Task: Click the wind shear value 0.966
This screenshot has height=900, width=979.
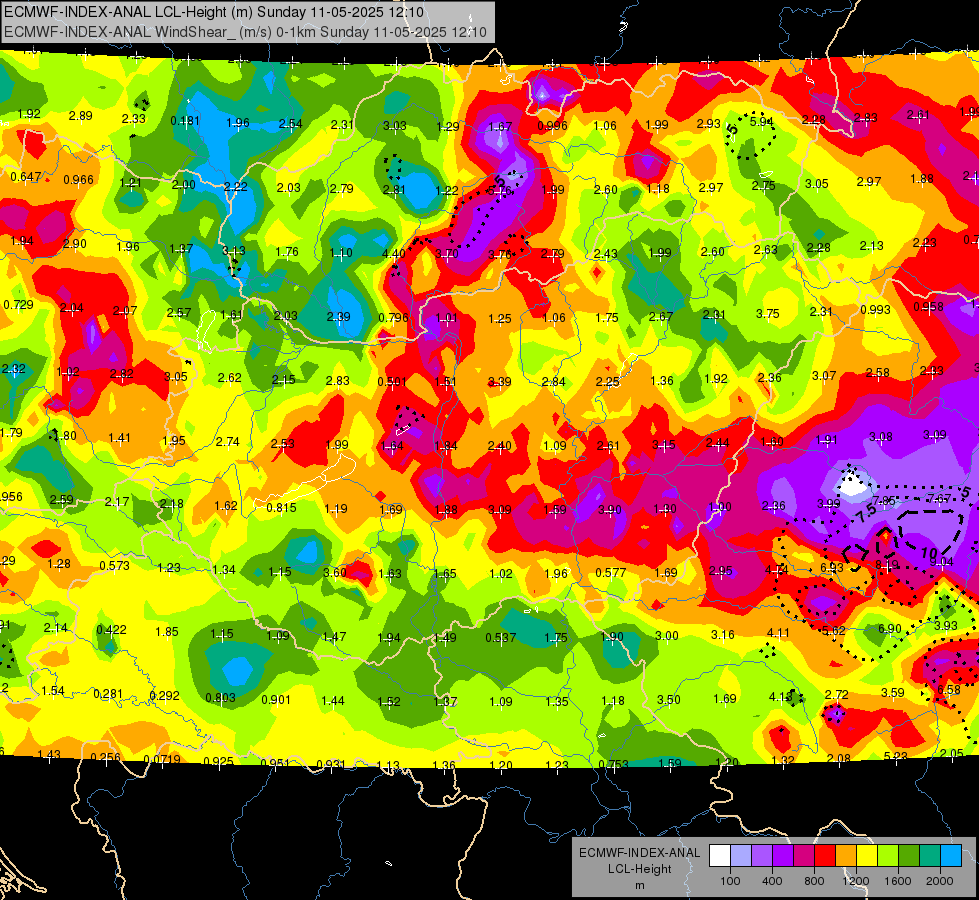Action: [79, 180]
